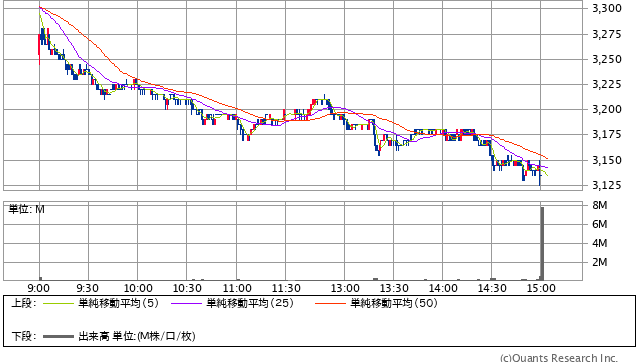Click the 10:00 time axis label

pos(138,288)
